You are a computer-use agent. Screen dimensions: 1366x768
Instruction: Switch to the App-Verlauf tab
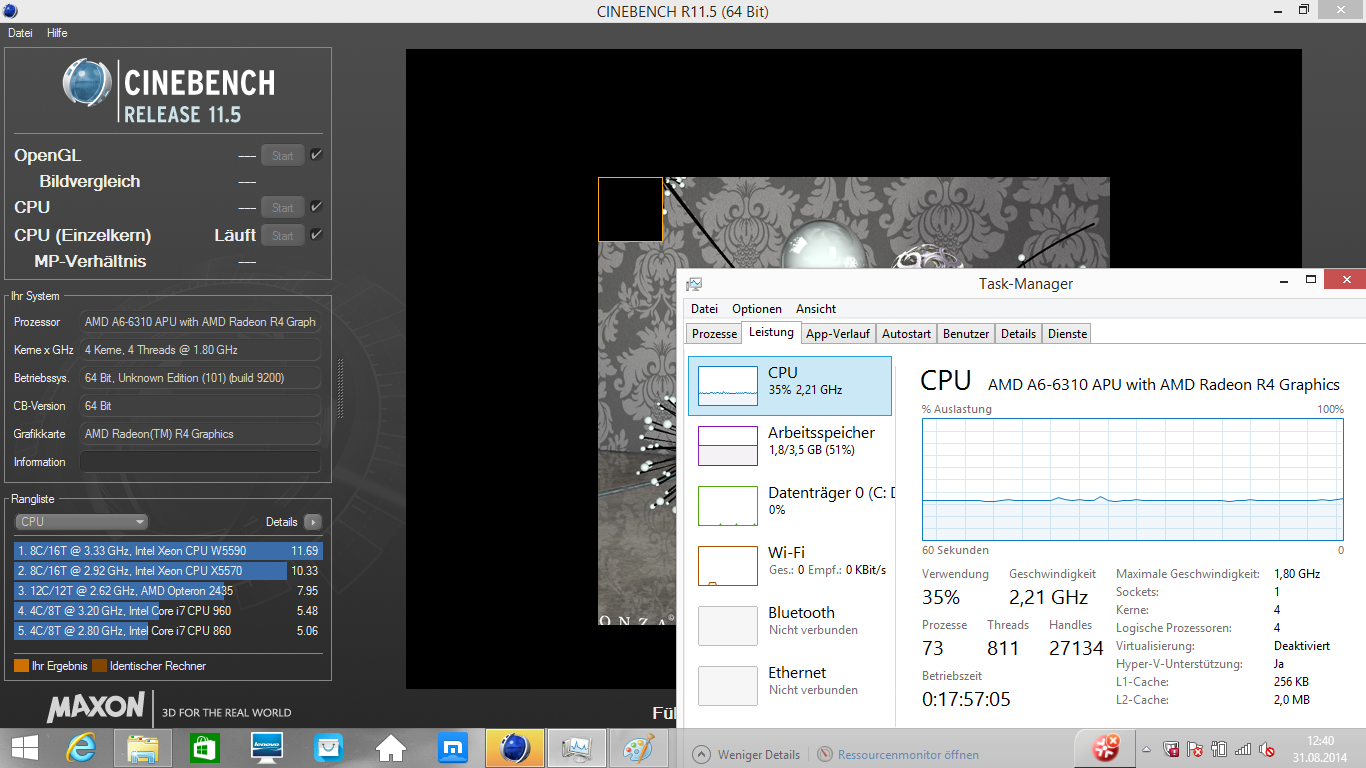pyautogui.click(x=838, y=334)
